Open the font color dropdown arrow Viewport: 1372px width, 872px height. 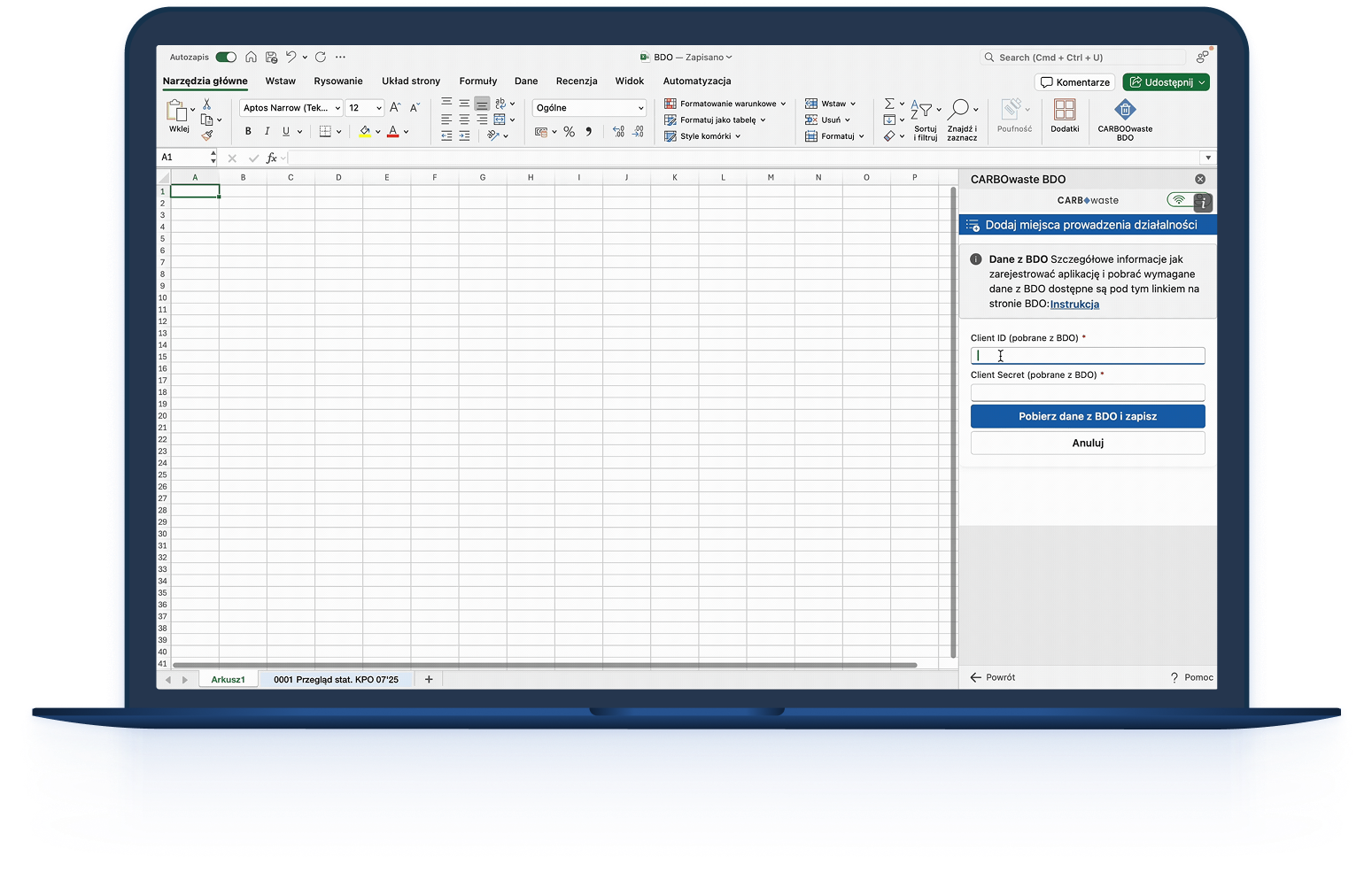click(x=406, y=132)
